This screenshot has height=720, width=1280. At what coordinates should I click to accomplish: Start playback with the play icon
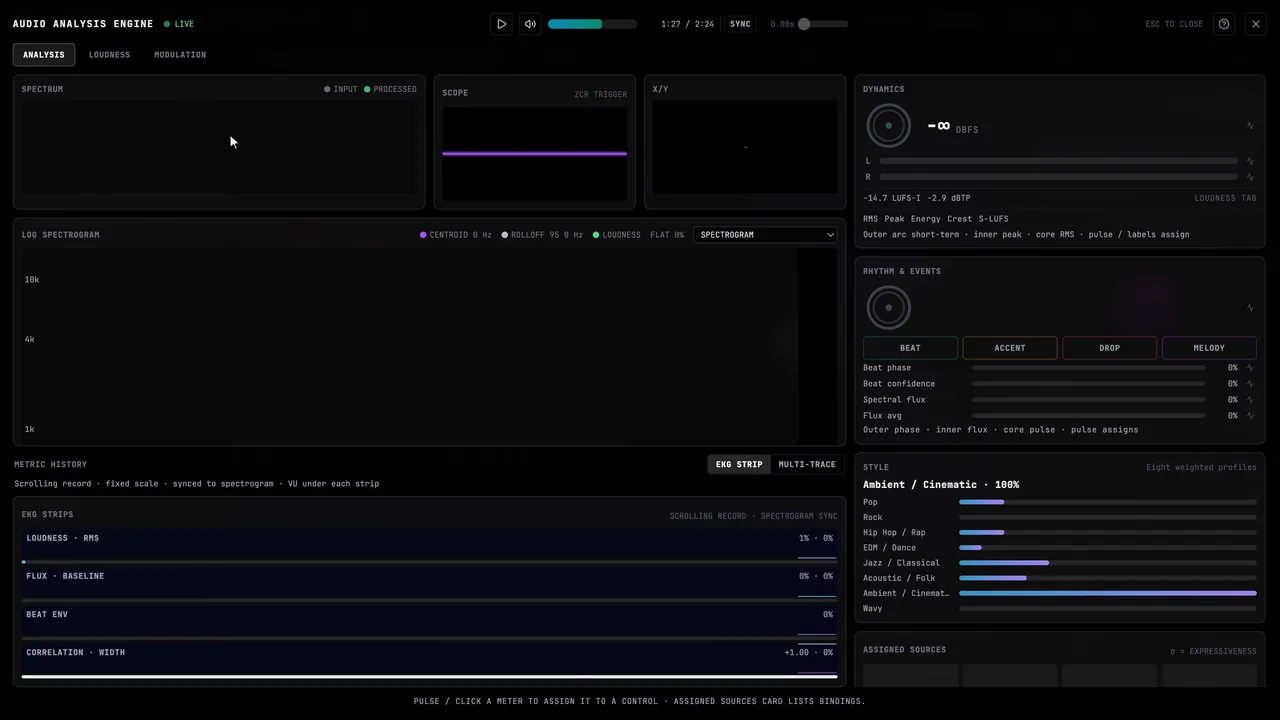501,24
